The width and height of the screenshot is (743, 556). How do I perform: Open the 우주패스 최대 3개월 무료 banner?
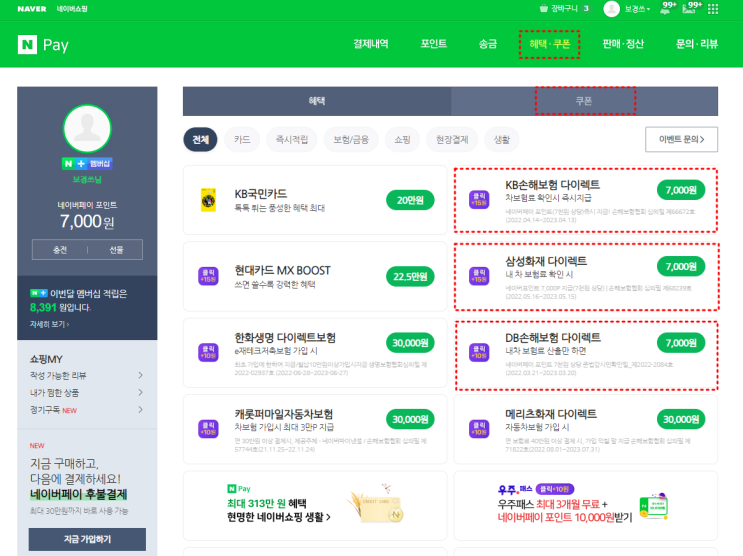586,505
